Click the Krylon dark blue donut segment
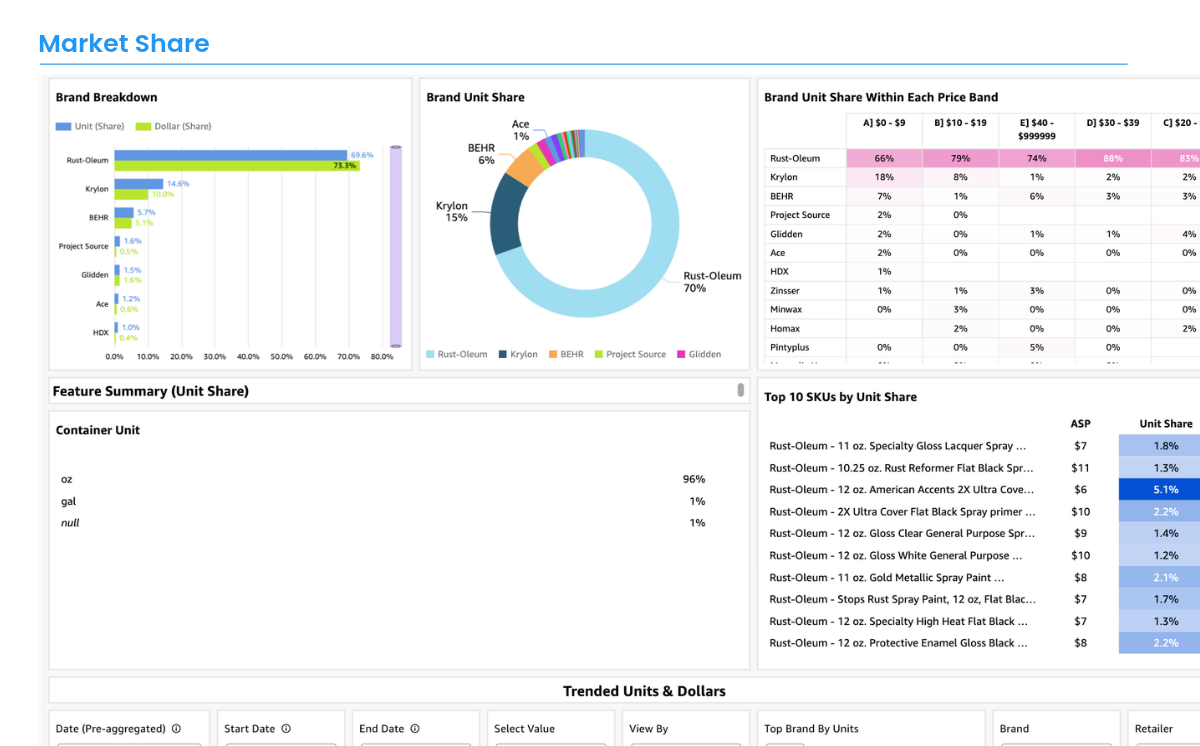Viewport: 1200px width, 746px height. (x=508, y=213)
